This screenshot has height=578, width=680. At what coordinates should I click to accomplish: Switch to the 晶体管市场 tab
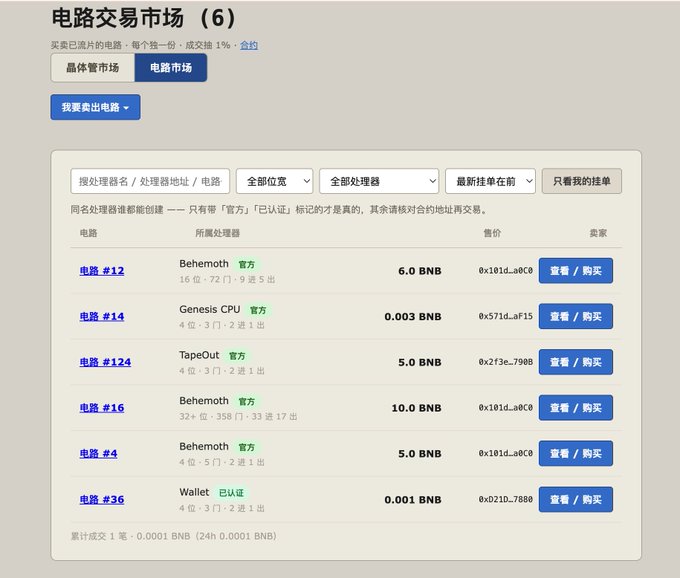click(93, 68)
